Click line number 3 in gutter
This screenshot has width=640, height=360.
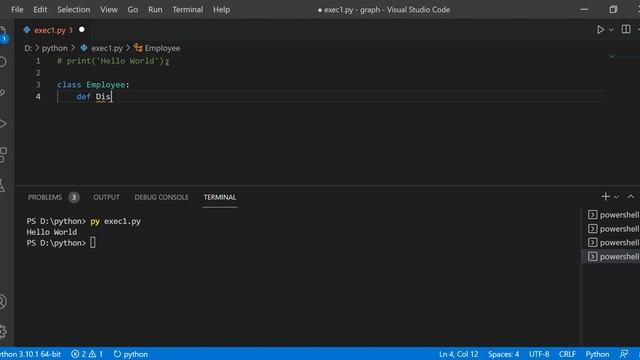(38, 84)
